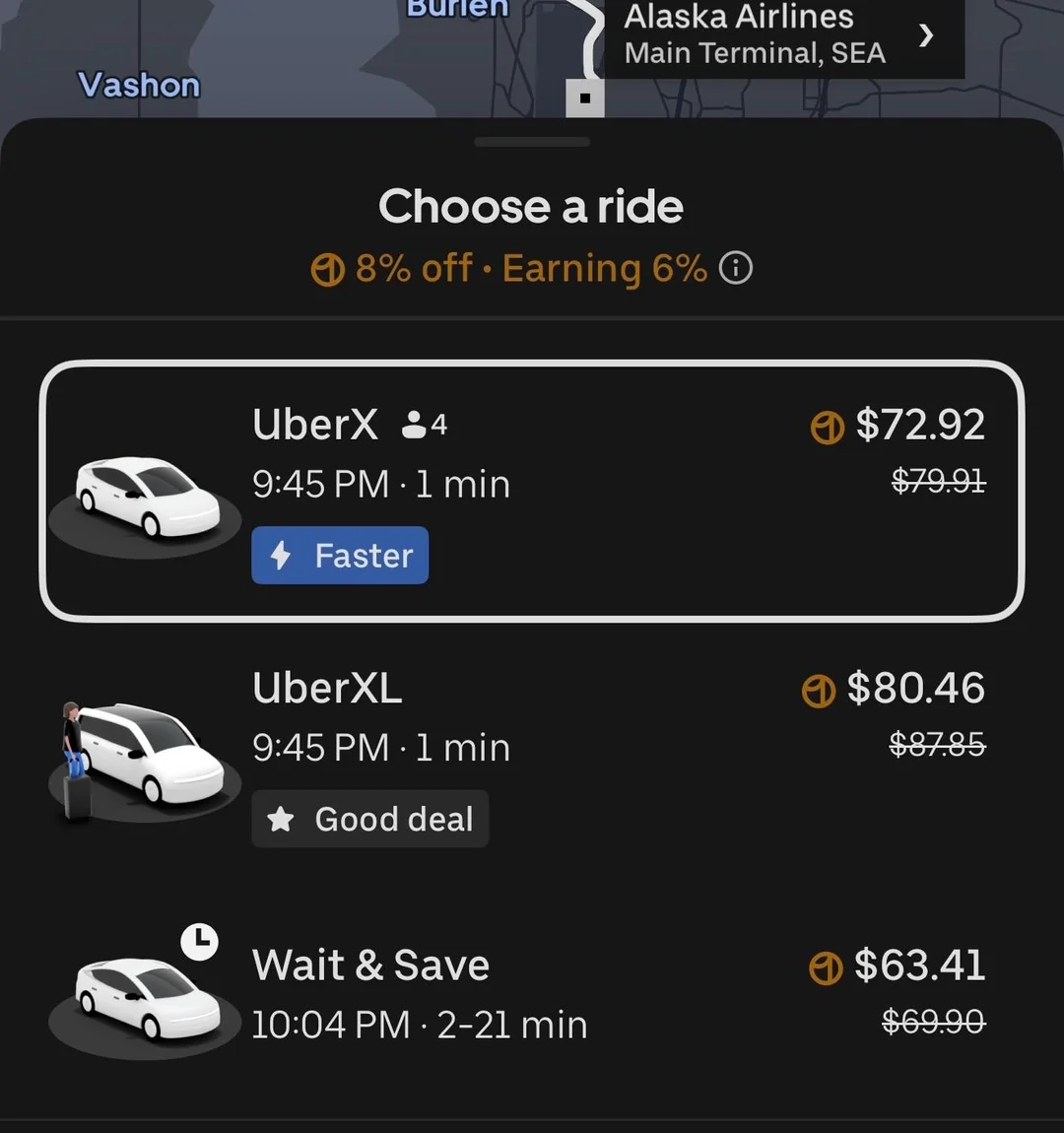Image resolution: width=1064 pixels, height=1133 pixels.
Task: Tap the 8% off Earning 6% text
Action: [531, 268]
